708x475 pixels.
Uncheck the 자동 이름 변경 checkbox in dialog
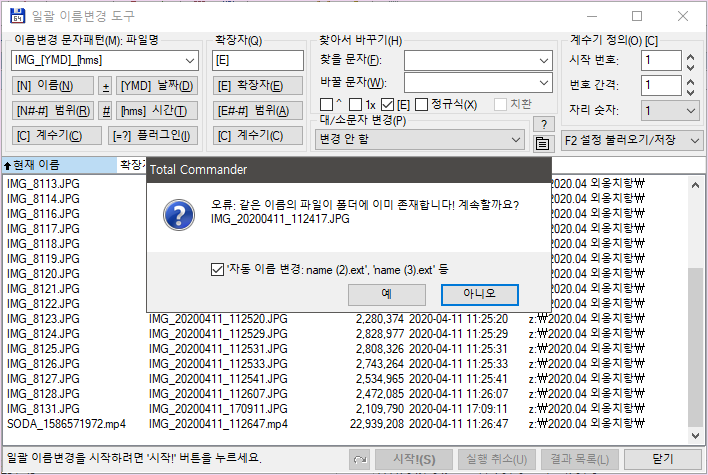click(x=217, y=270)
